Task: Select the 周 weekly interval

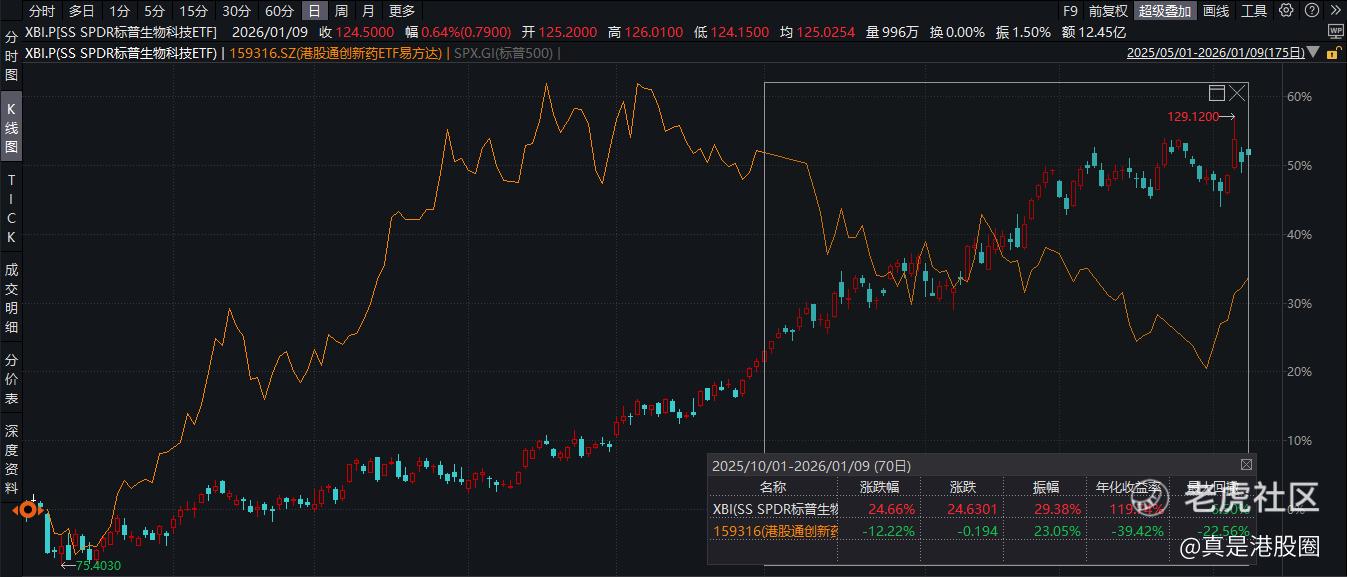Action: click(341, 11)
